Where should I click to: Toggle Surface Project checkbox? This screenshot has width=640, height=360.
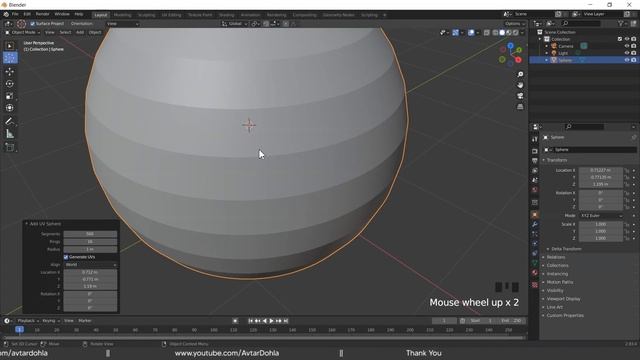33,24
